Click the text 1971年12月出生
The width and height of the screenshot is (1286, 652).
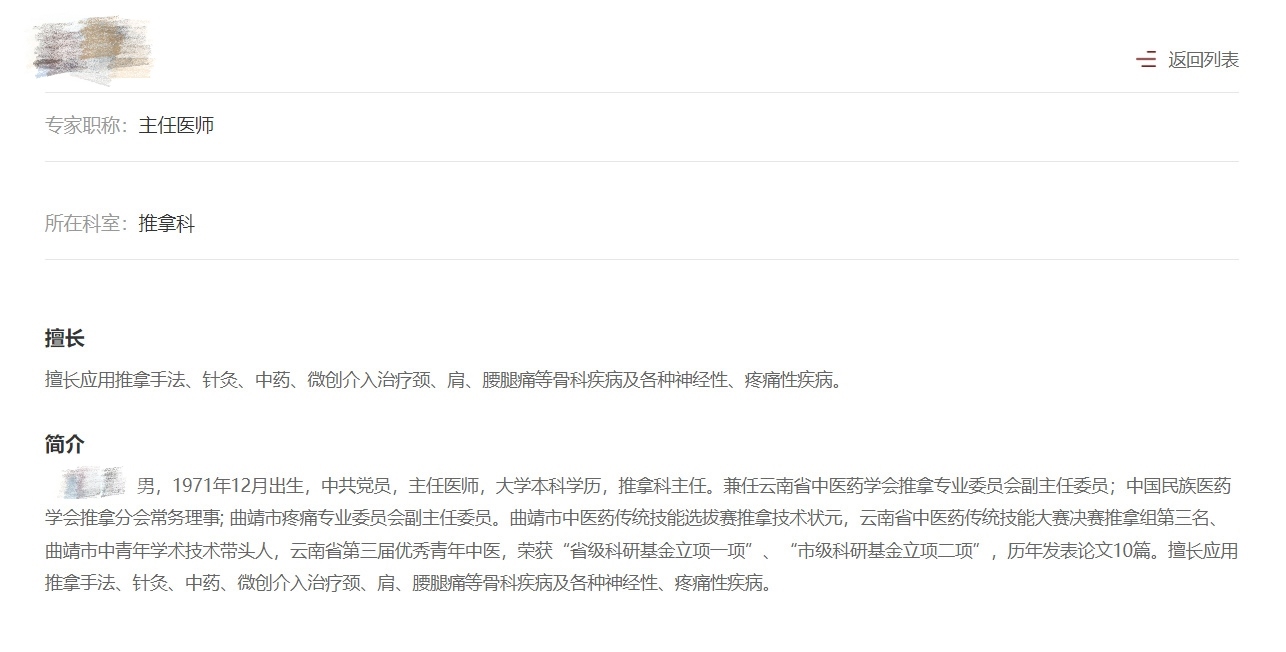point(238,486)
